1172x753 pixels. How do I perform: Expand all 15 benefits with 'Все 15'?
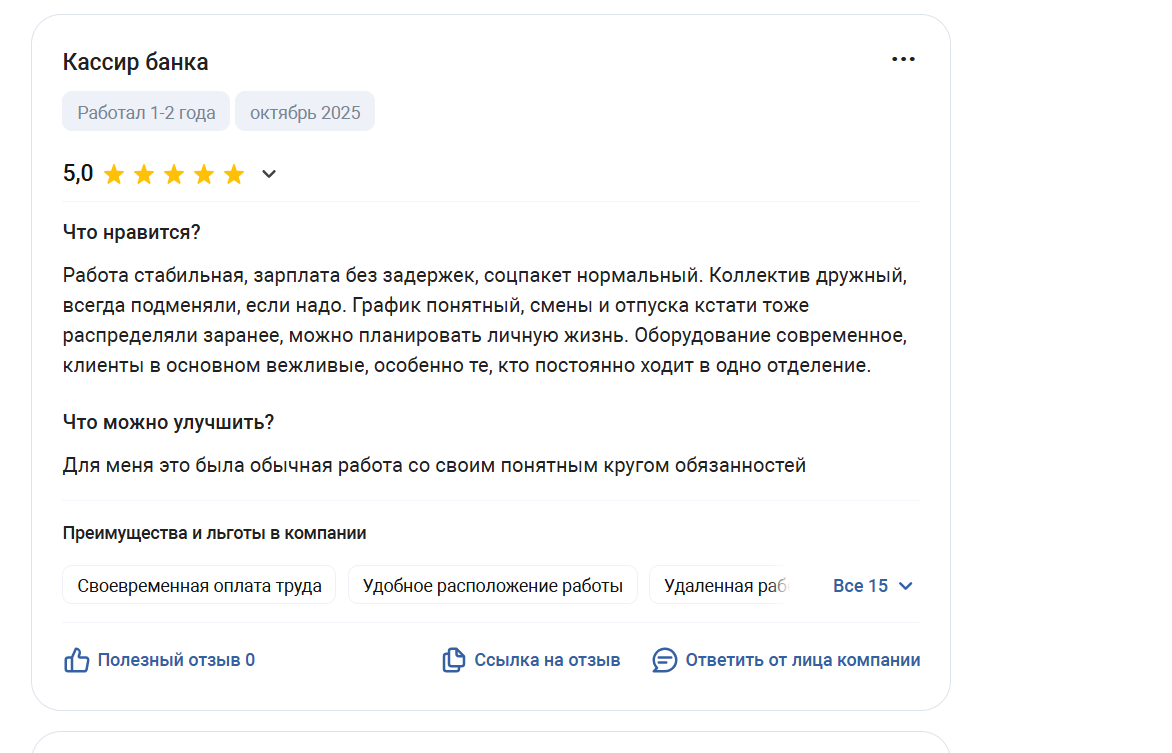click(860, 586)
